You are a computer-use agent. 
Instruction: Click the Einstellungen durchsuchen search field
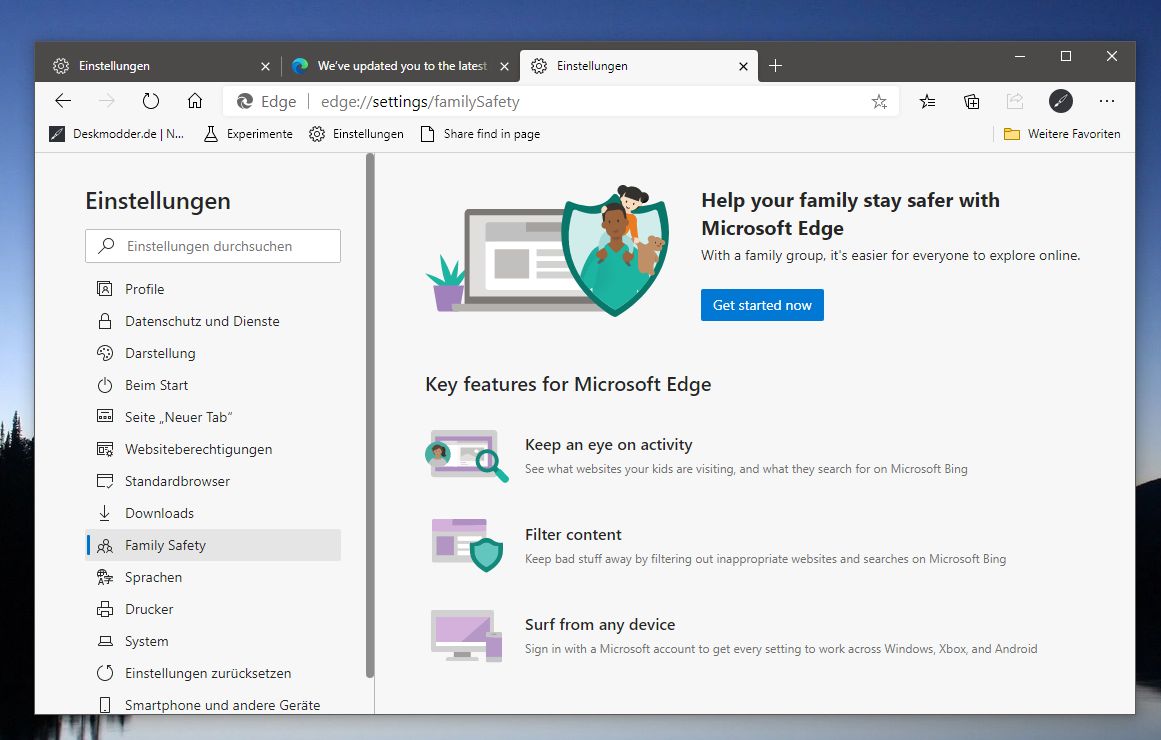(213, 246)
